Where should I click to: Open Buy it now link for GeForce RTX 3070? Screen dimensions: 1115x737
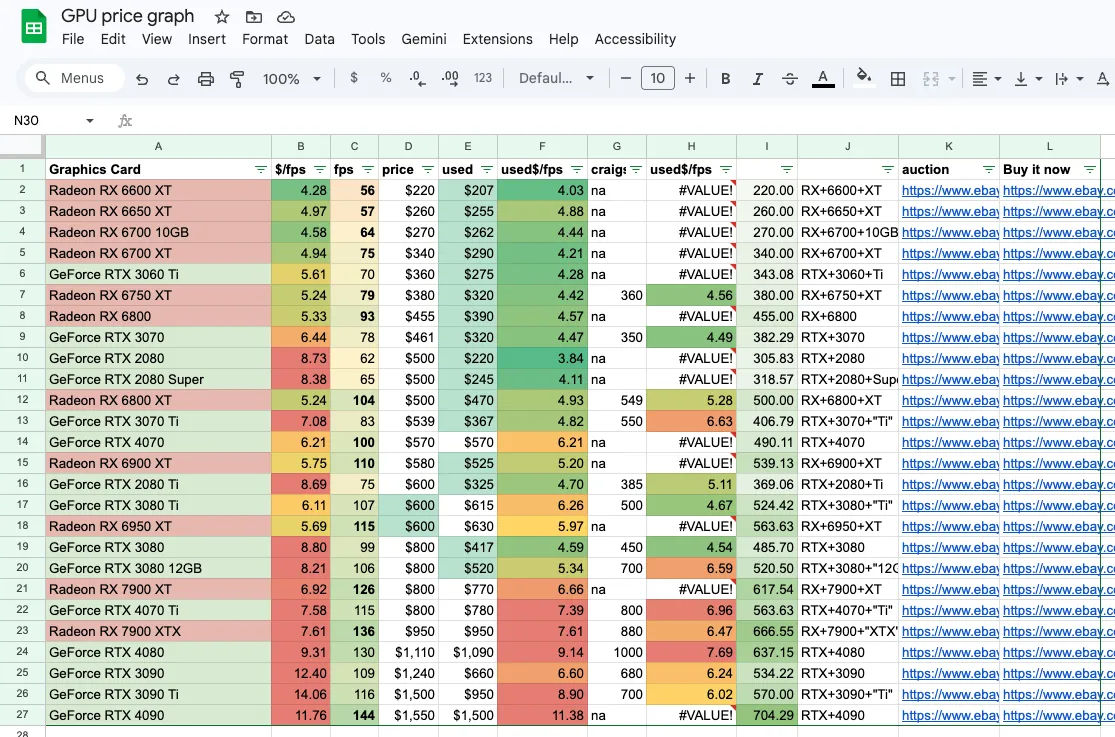click(x=1058, y=337)
